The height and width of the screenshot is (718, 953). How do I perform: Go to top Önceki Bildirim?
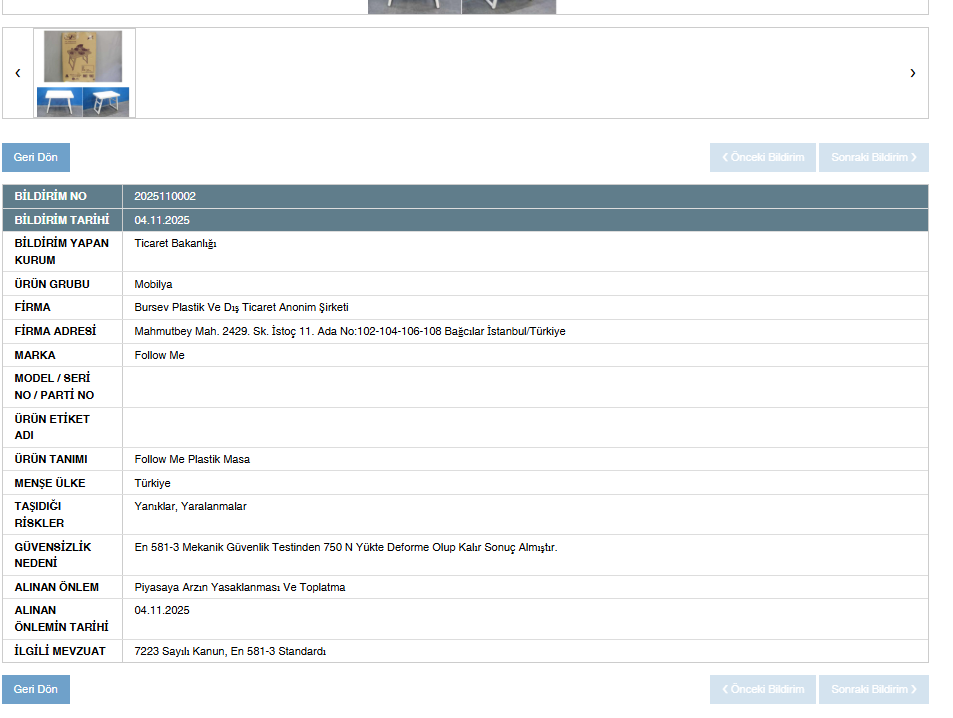coord(763,158)
